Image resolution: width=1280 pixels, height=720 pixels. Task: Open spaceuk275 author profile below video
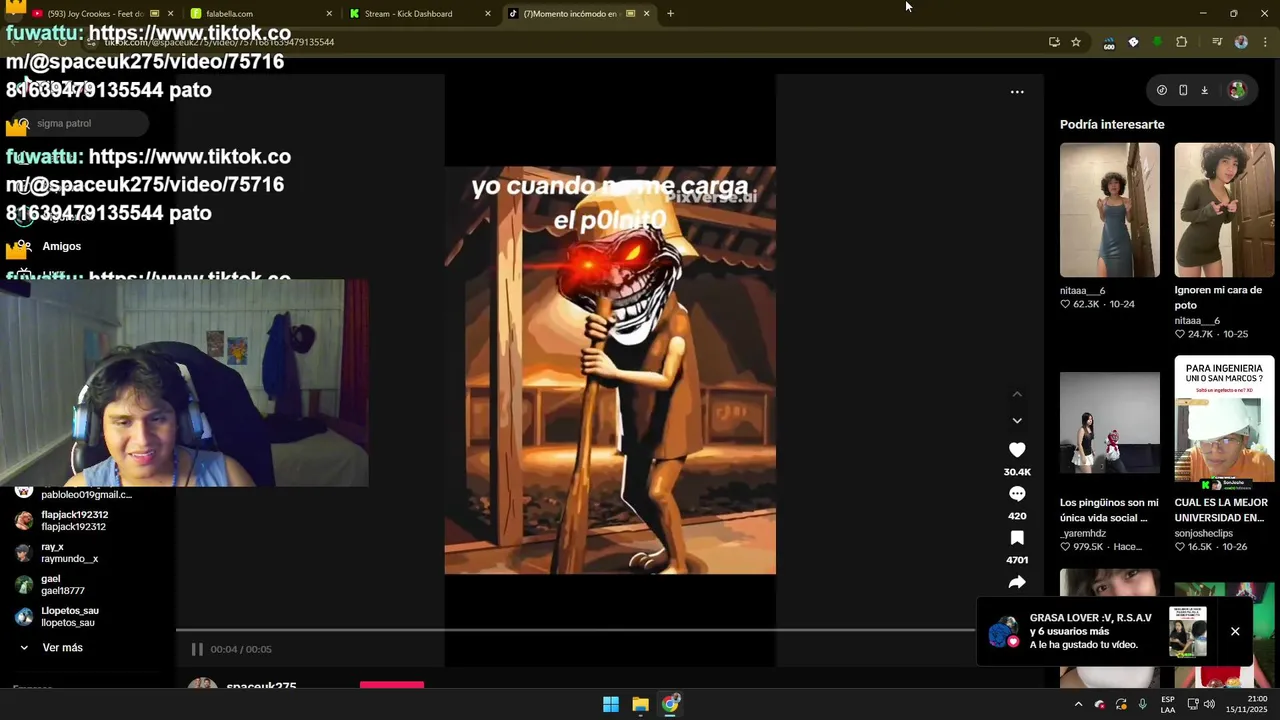pos(261,687)
